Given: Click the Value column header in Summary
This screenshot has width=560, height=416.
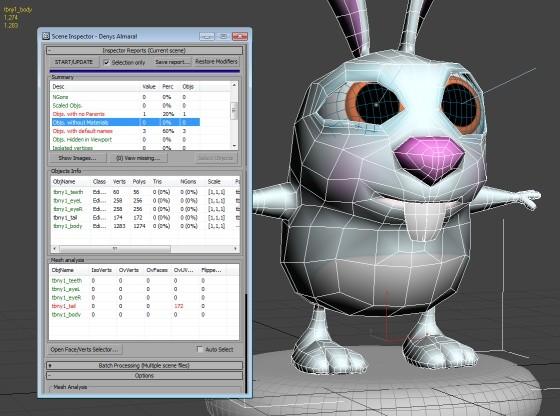Looking at the screenshot, I should [149, 87].
